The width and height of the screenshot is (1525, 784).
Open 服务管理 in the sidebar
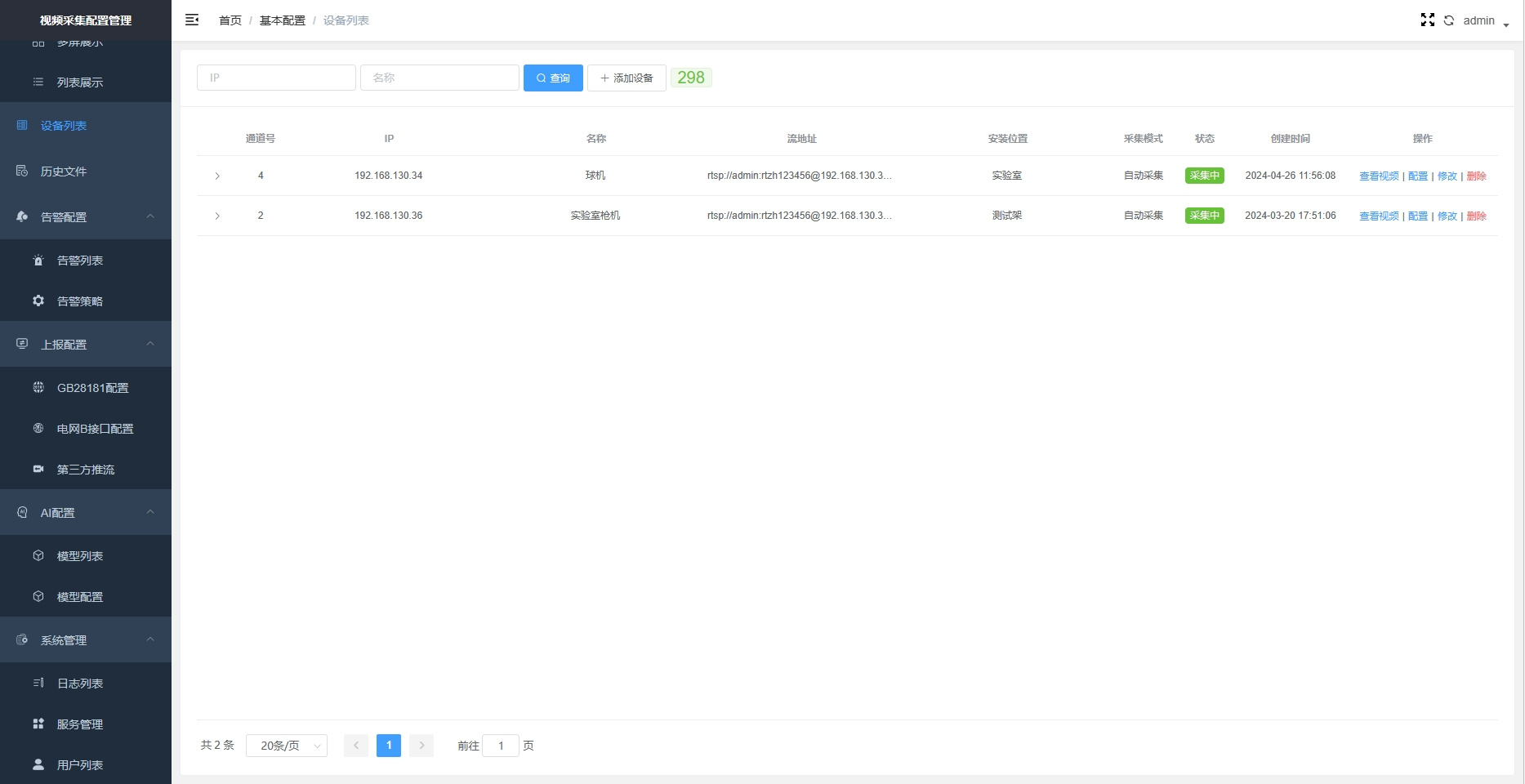79,724
